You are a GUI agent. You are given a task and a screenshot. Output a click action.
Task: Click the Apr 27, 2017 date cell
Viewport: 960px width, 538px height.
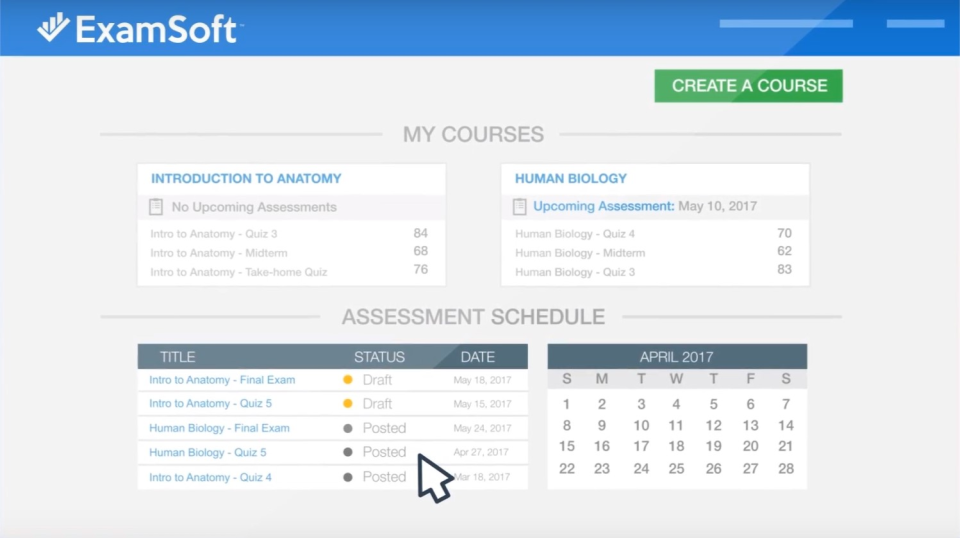[481, 452]
